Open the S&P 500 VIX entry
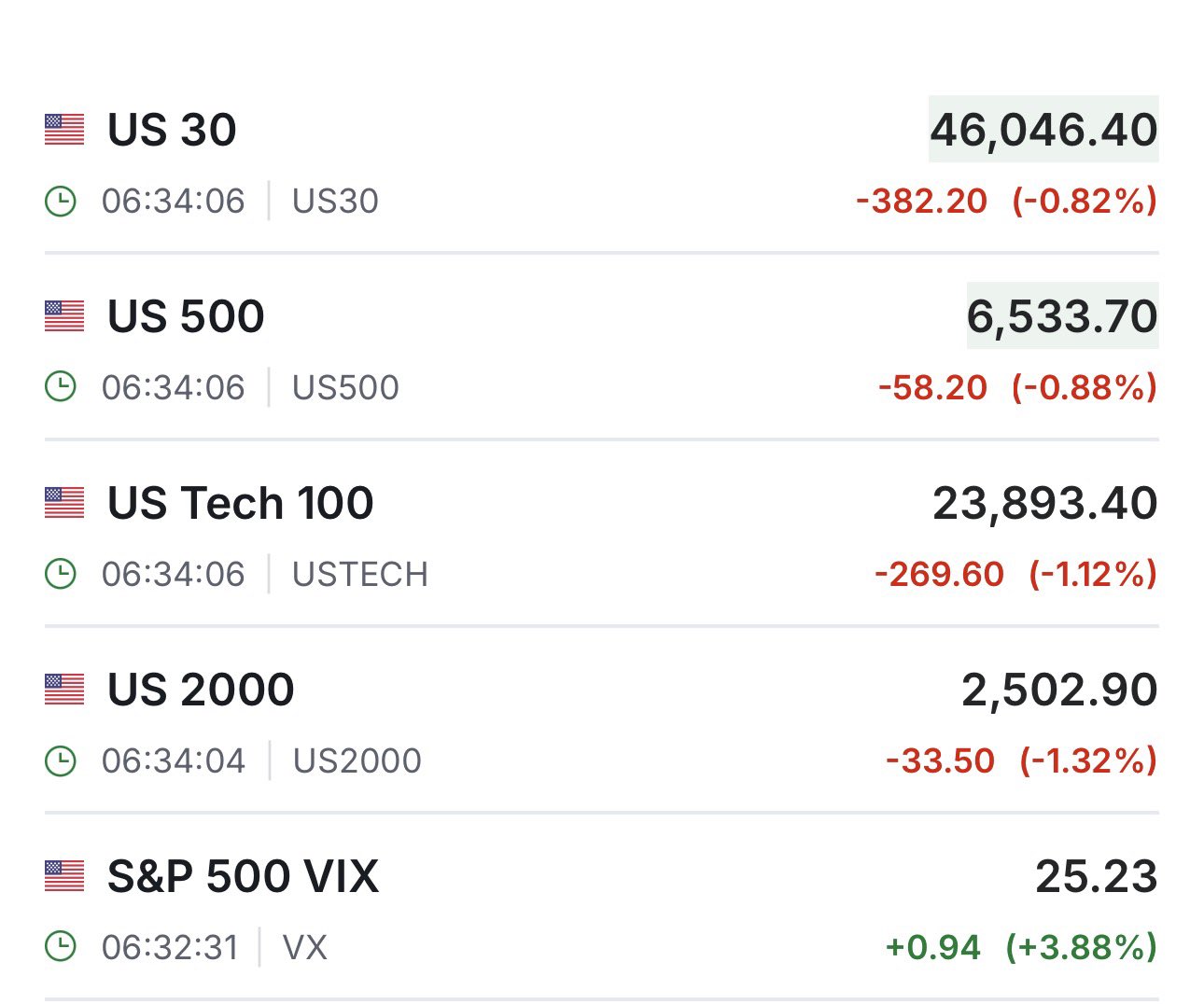The width and height of the screenshot is (1204, 1004). [243, 876]
